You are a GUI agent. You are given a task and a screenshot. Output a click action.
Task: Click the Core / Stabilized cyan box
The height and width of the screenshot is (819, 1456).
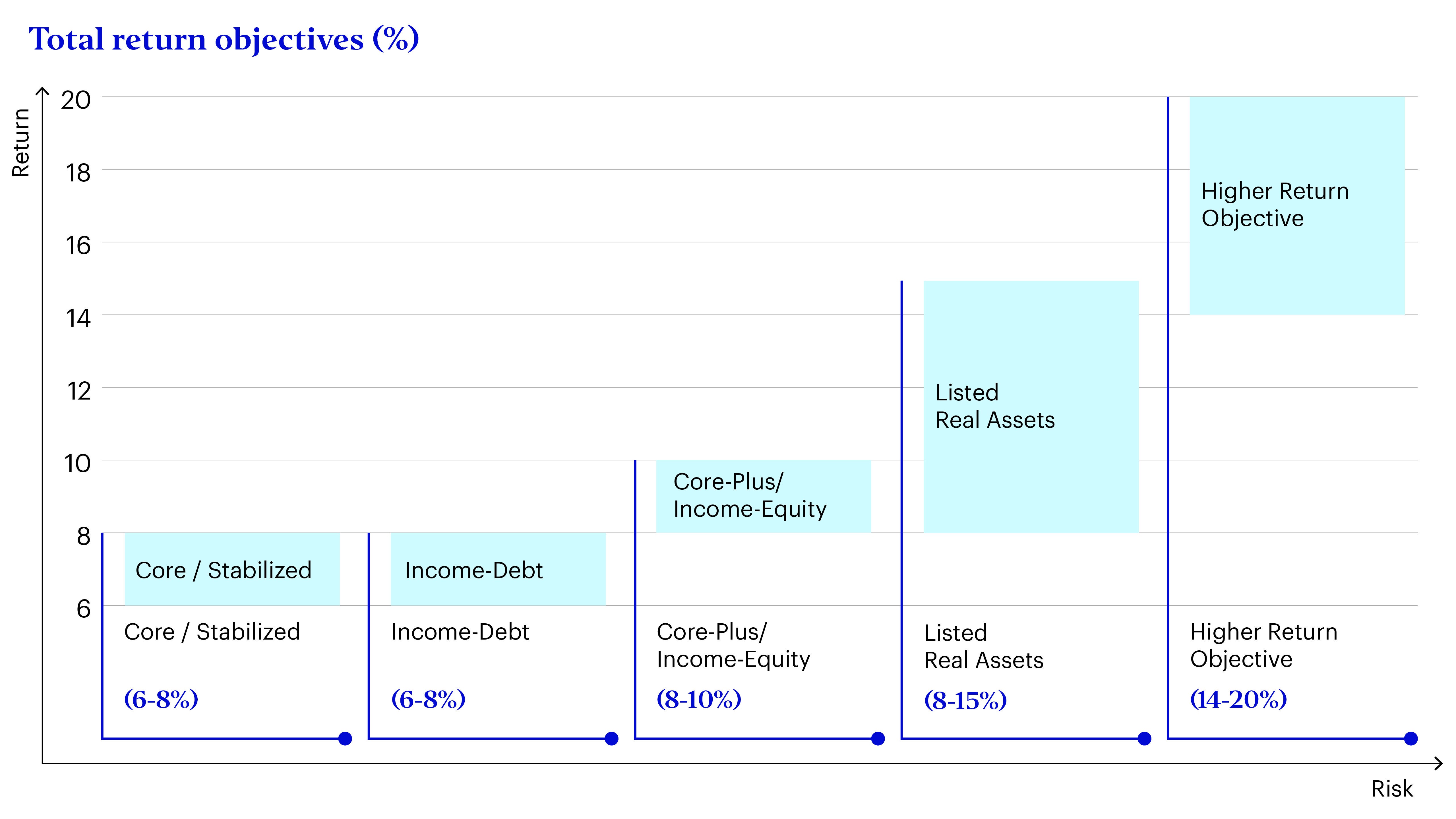click(232, 569)
